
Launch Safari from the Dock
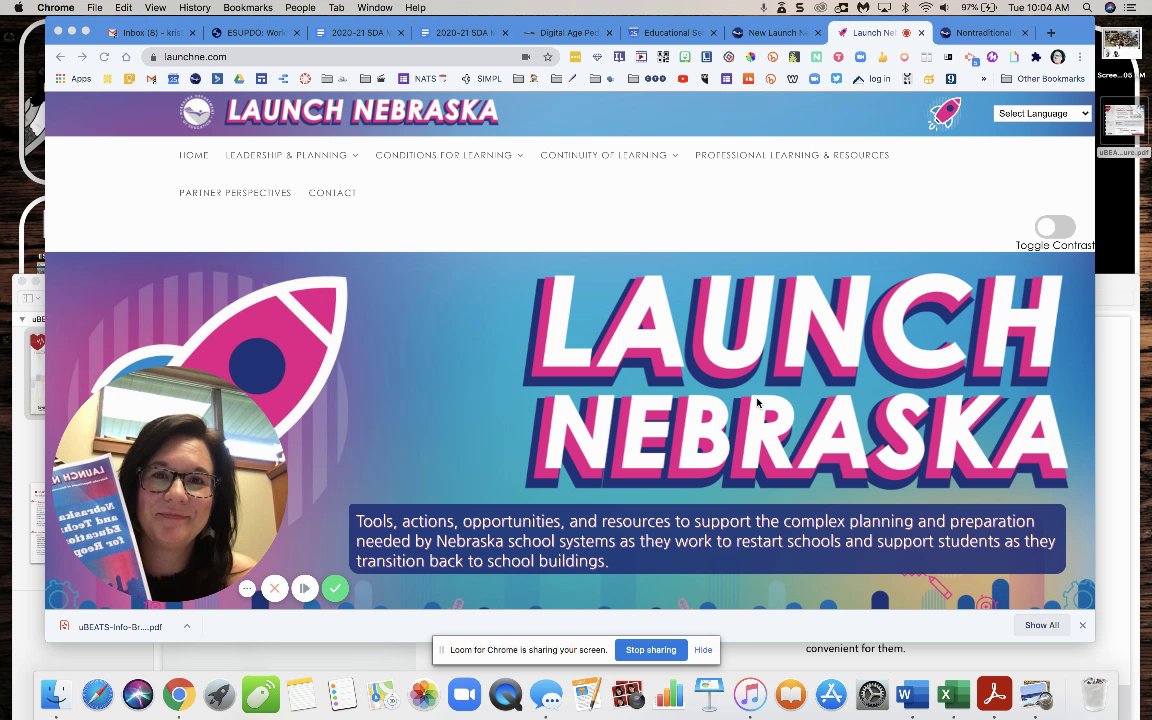(97, 694)
